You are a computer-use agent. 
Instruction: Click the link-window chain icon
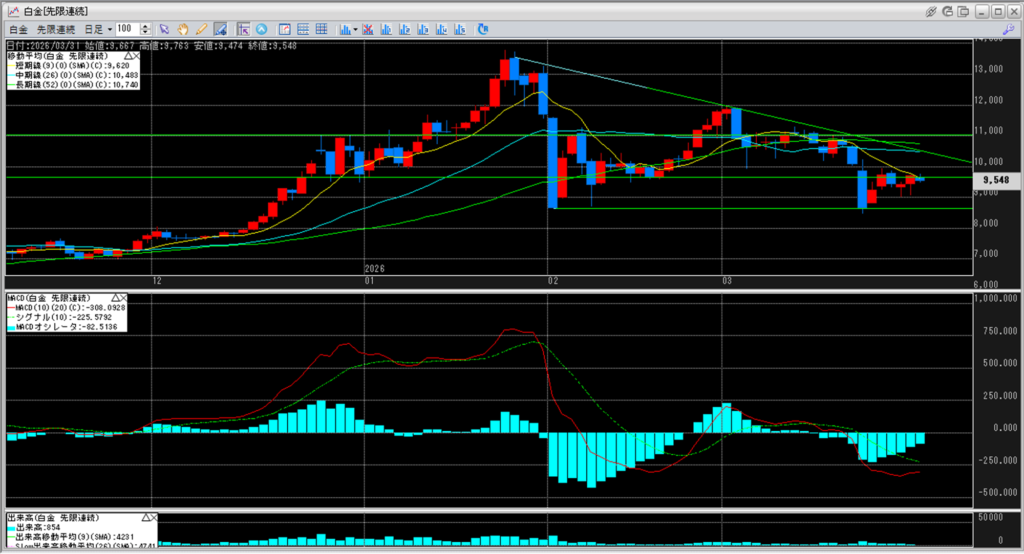pos(931,11)
